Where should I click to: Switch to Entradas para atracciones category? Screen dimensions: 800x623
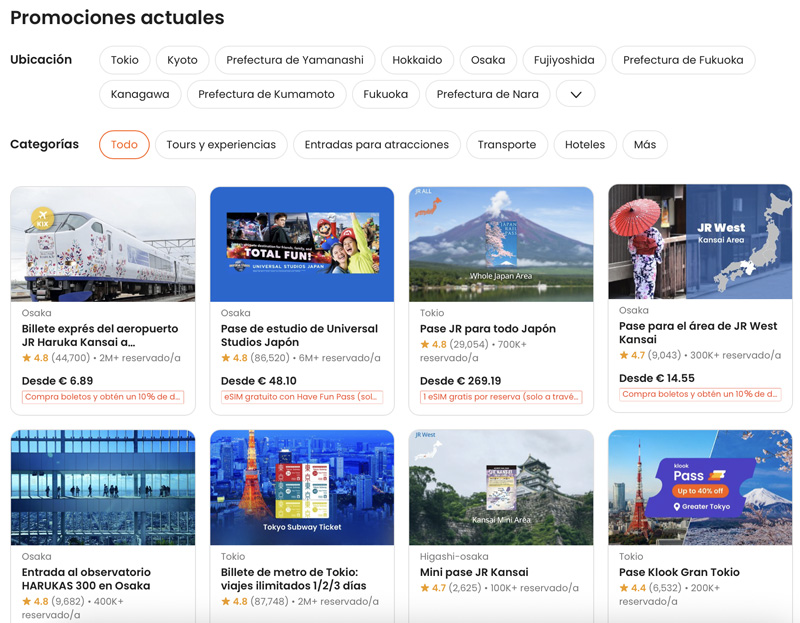[377, 145]
